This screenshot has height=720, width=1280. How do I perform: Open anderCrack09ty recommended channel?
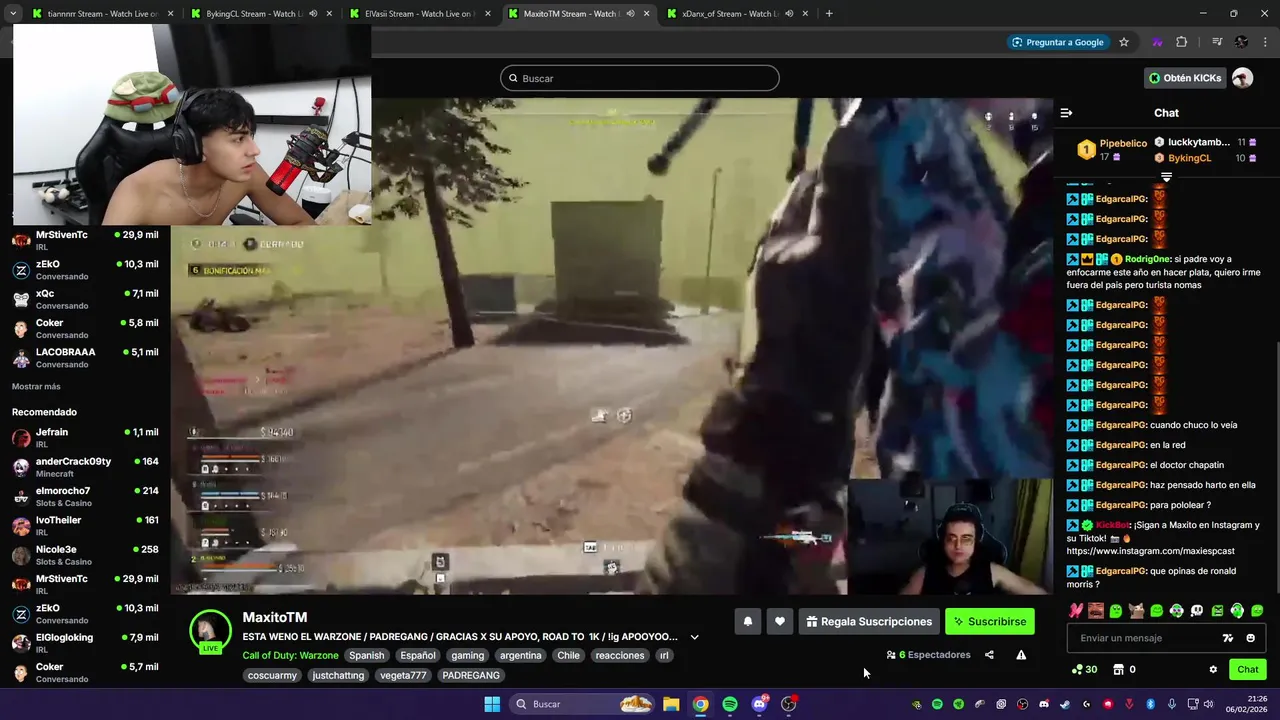[x=85, y=467]
